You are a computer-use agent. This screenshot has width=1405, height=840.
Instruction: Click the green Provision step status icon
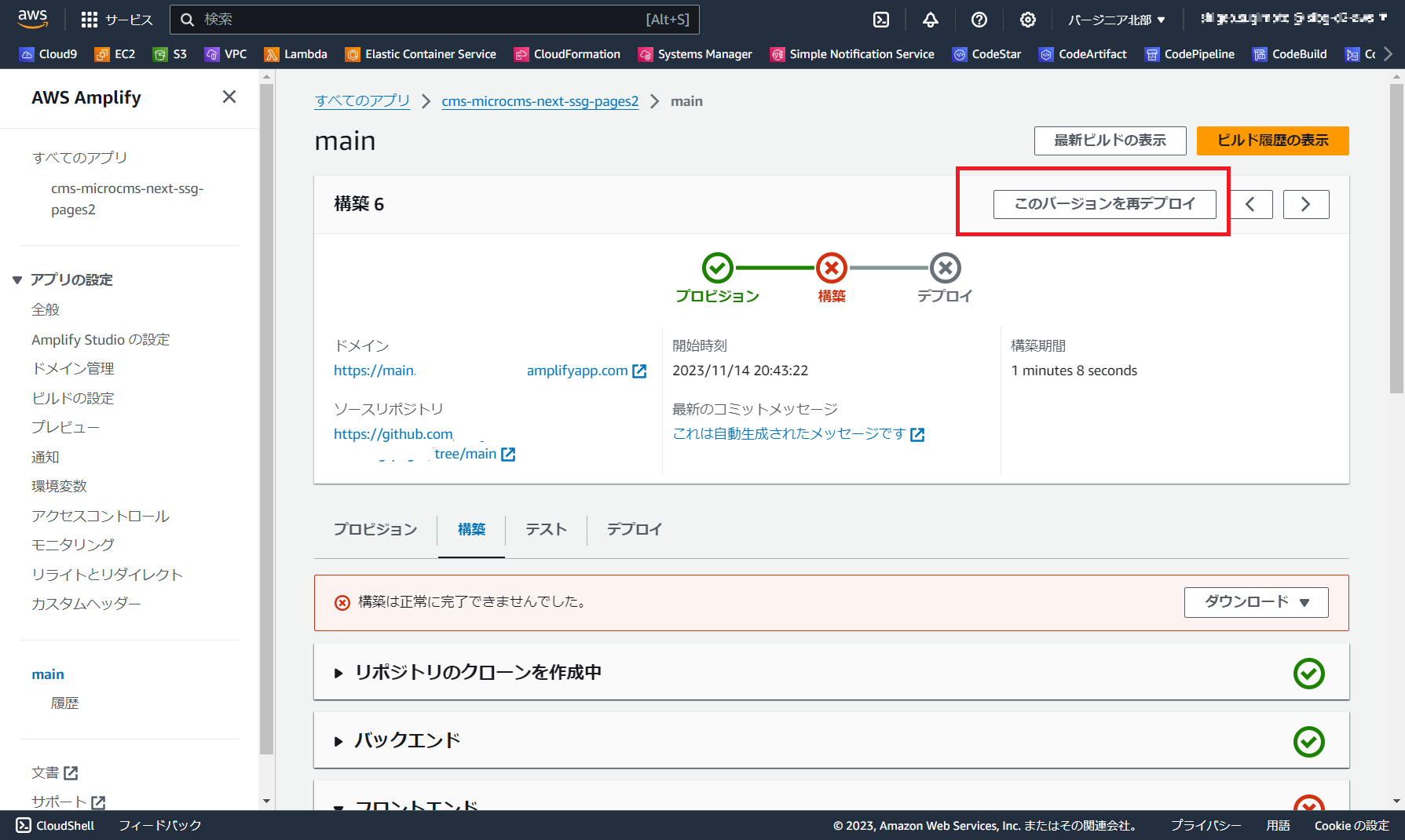point(718,268)
